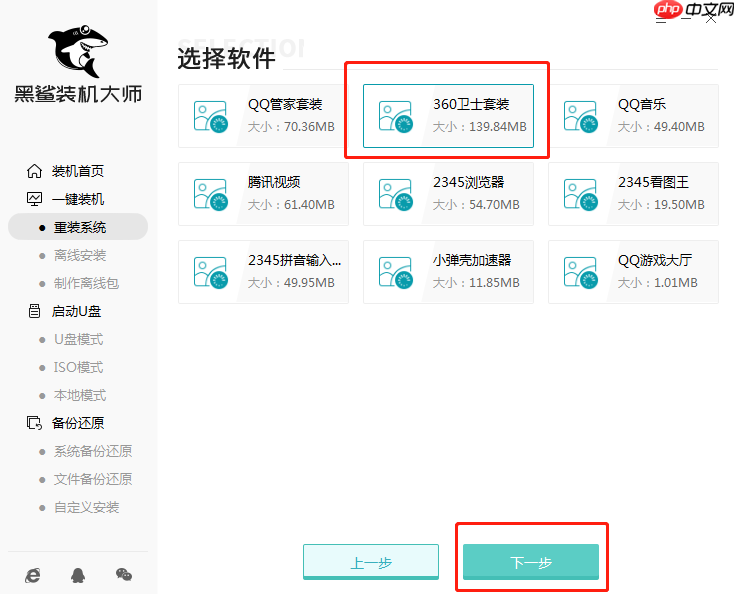Open the 启动U盘 section
The width and height of the screenshot is (735, 594).
pos(76,311)
